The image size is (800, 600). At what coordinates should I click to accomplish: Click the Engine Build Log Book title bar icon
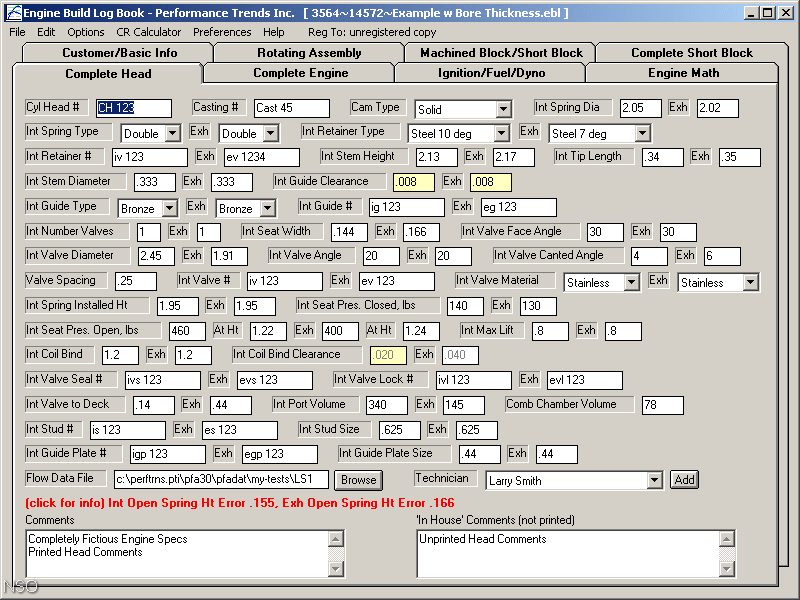point(14,13)
